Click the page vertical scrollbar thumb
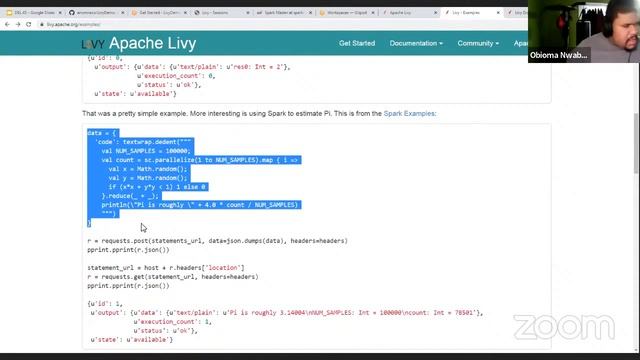Screen dimensions: 640x360 (x=636, y=143)
